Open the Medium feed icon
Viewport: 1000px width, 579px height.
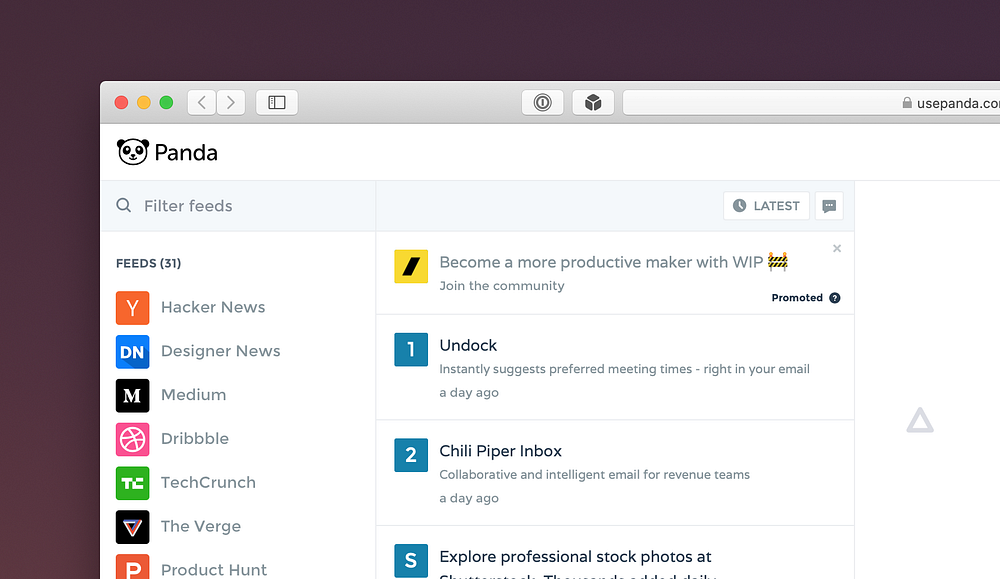click(133, 395)
